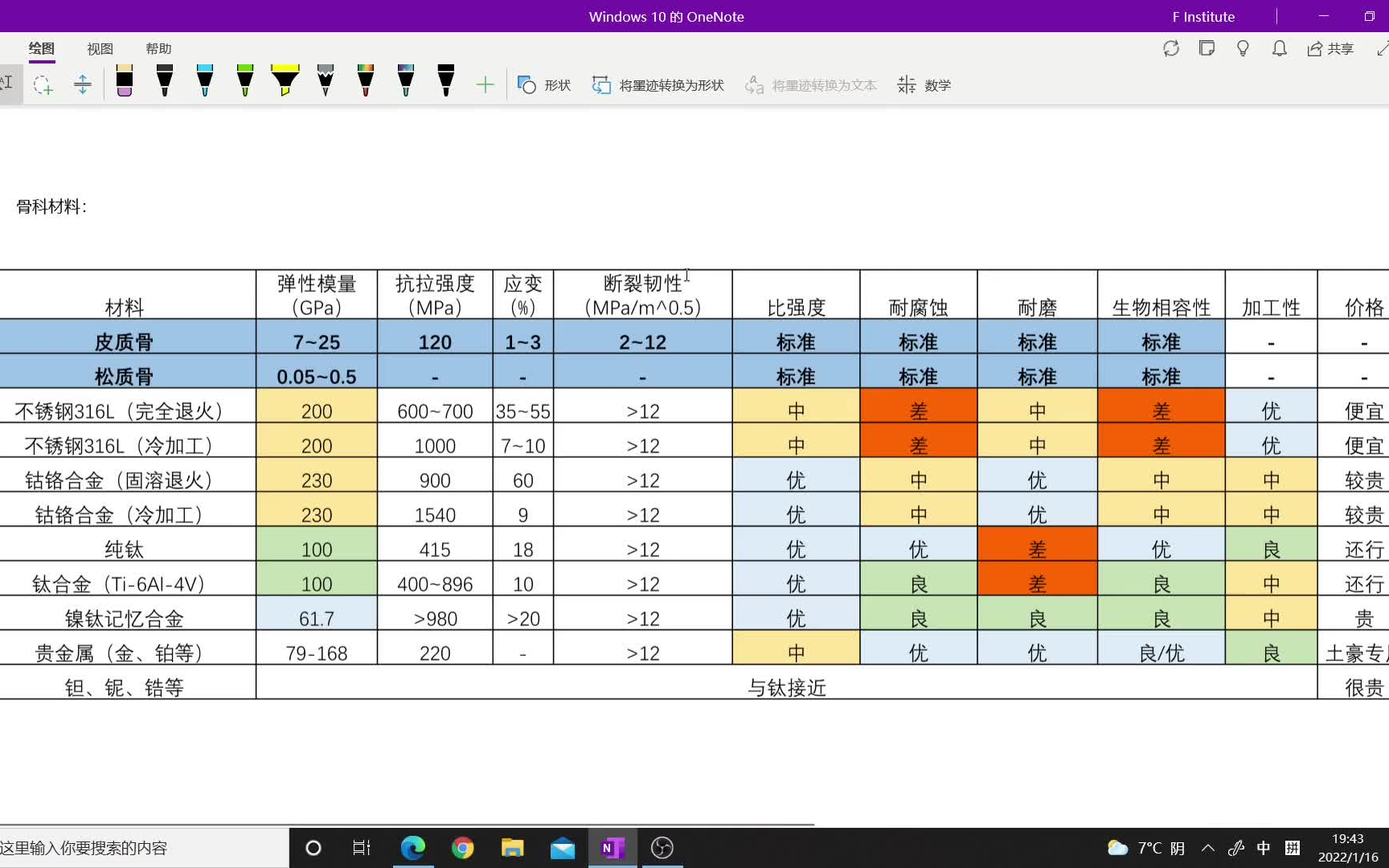The width and height of the screenshot is (1389, 868).
Task: Open the Math (数学) tool
Action: pos(924,85)
